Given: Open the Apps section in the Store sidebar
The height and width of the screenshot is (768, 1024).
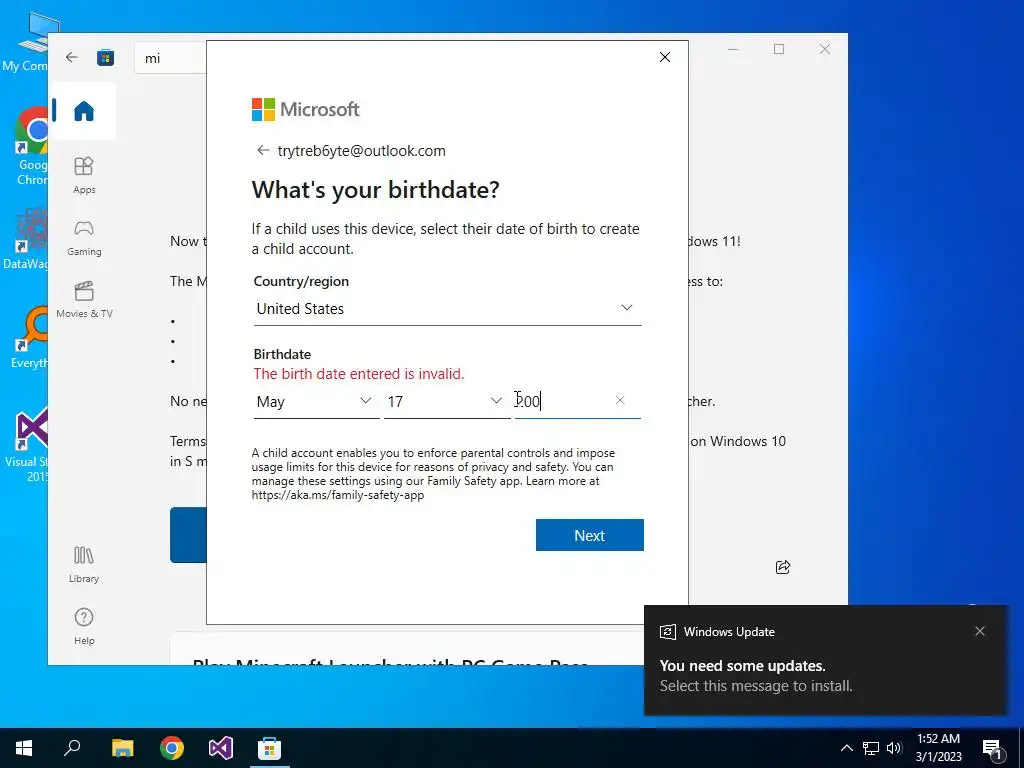Looking at the screenshot, I should tap(84, 175).
